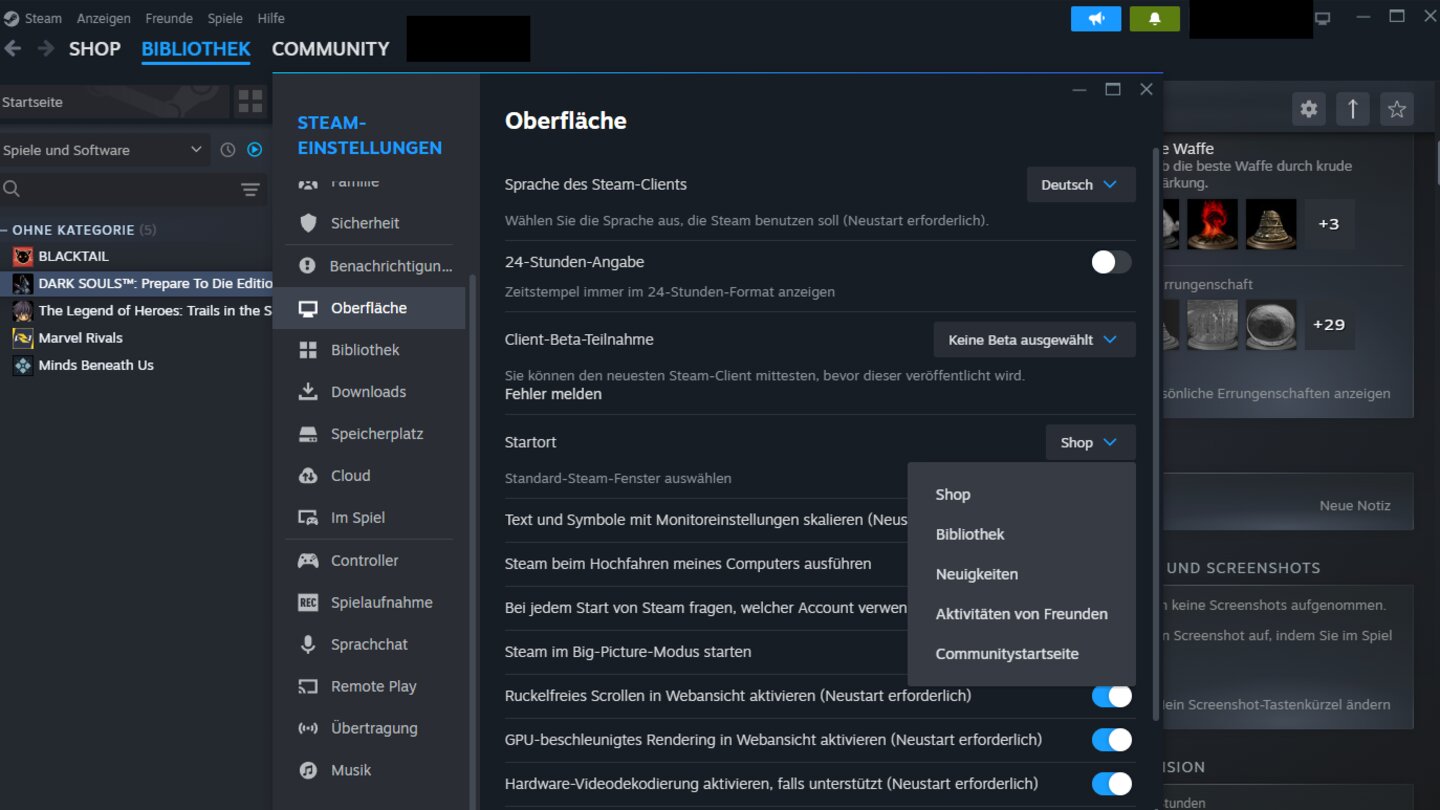1440x810 pixels.
Task: Select Bibliothek from the Startort dropdown
Action: pos(969,534)
